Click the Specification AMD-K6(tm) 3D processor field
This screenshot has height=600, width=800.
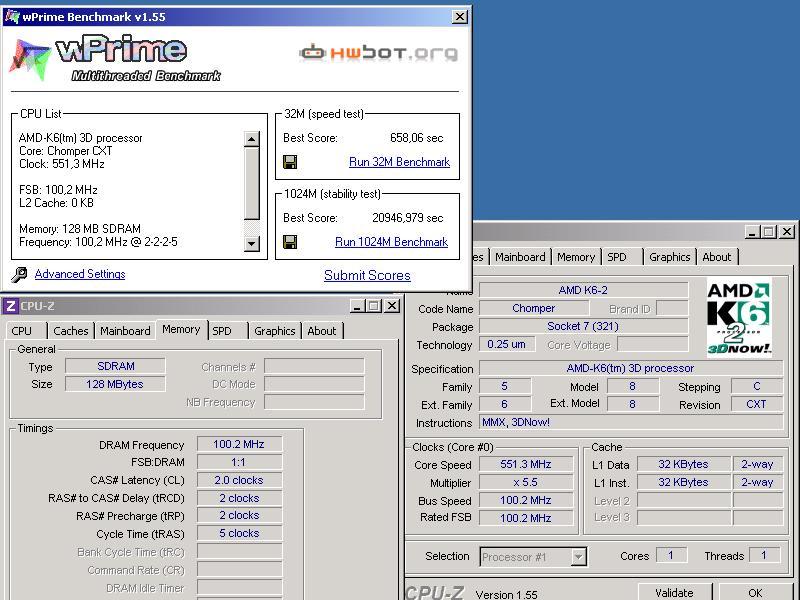tap(631, 368)
